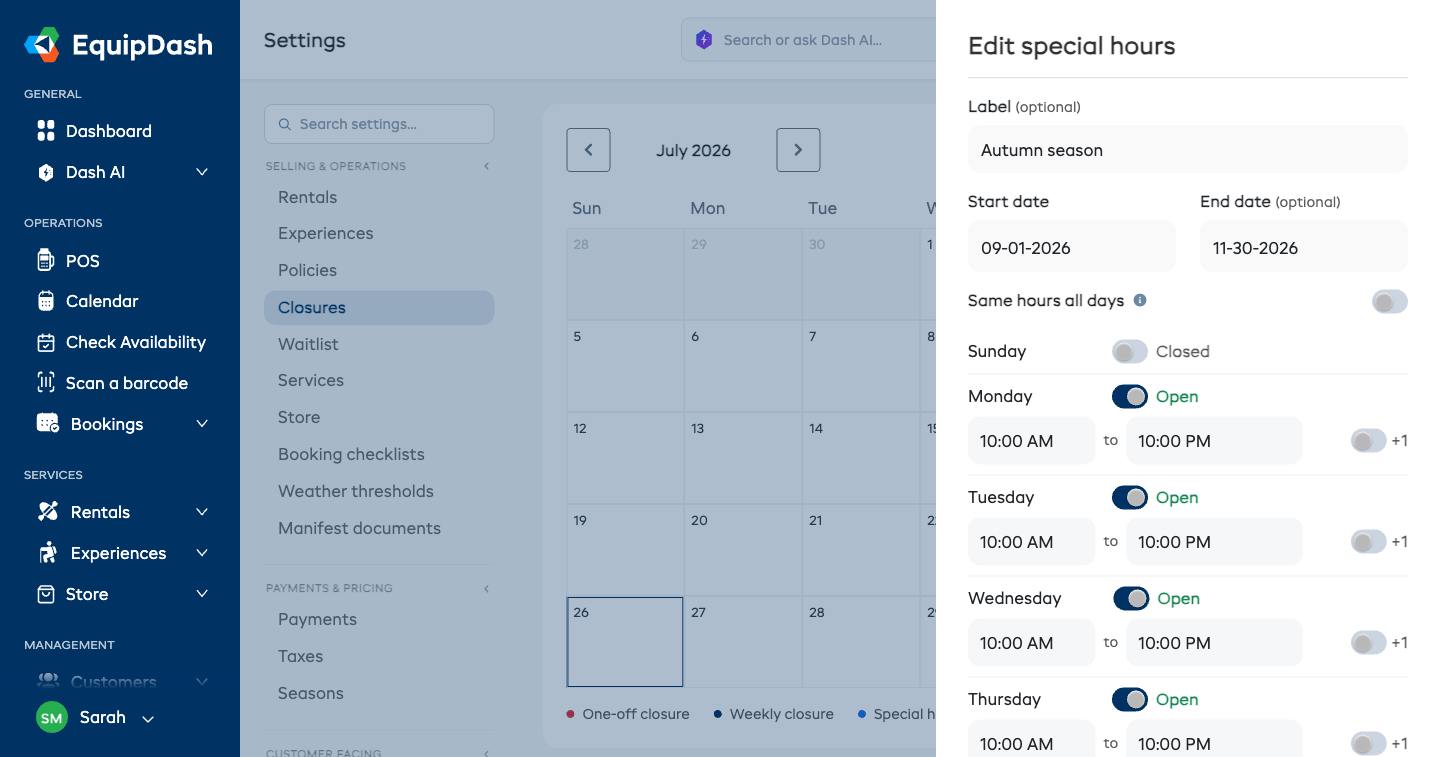The width and height of the screenshot is (1440, 757).
Task: Toggle Sunday open/closed switch
Action: (1130, 351)
